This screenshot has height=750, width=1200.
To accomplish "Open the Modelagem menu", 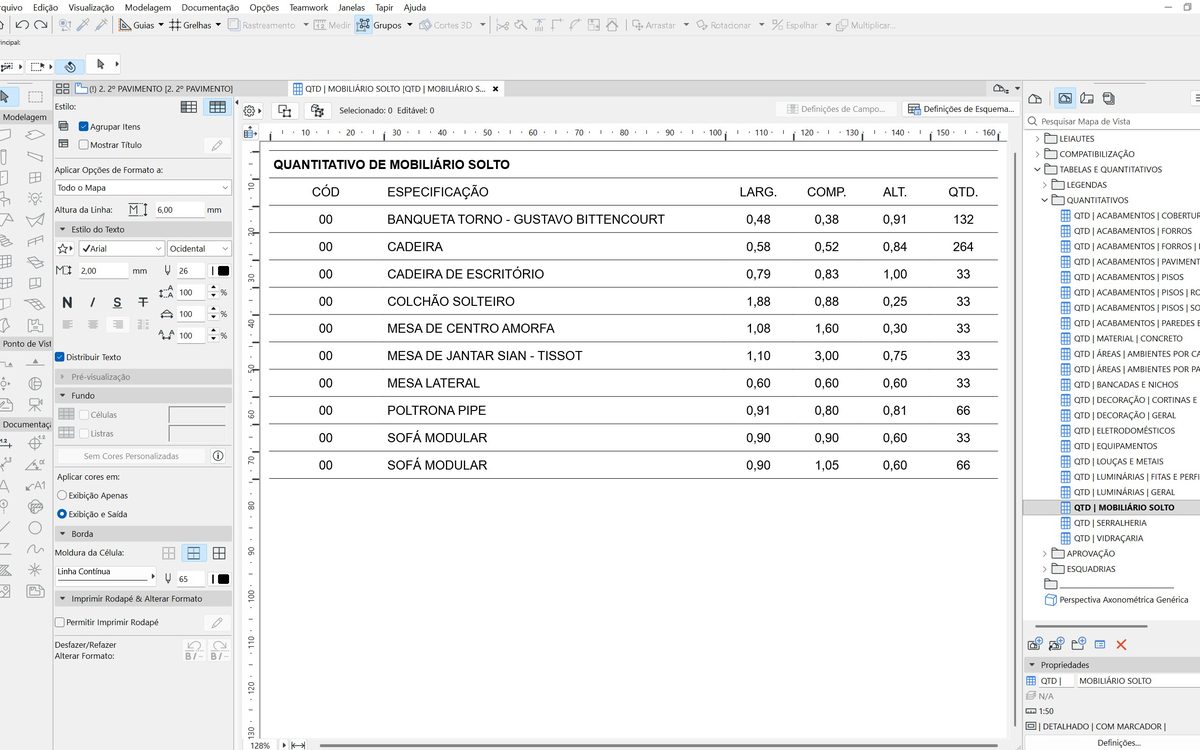I will [x=147, y=7].
